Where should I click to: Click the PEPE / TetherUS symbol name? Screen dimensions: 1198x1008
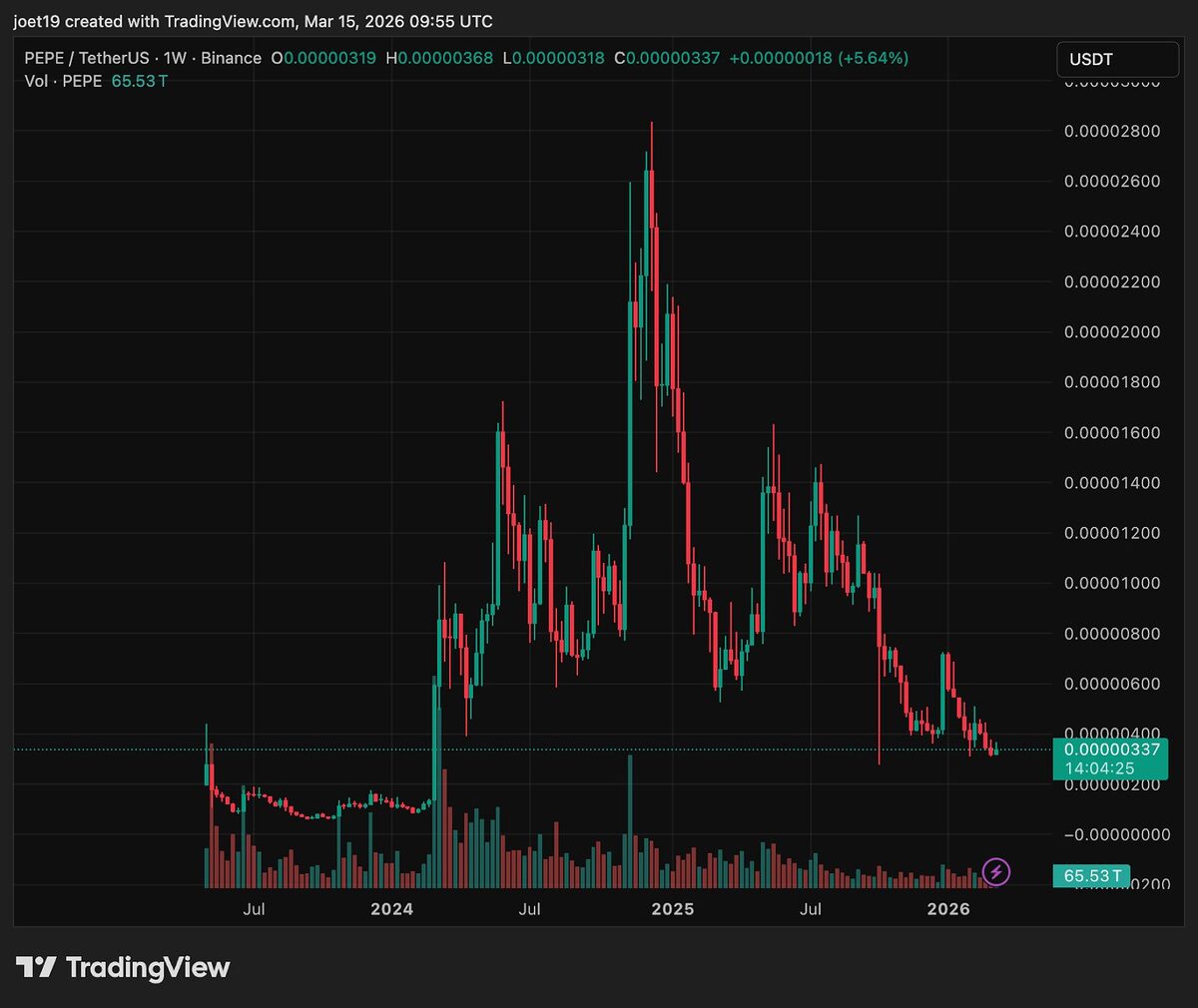coord(90,58)
